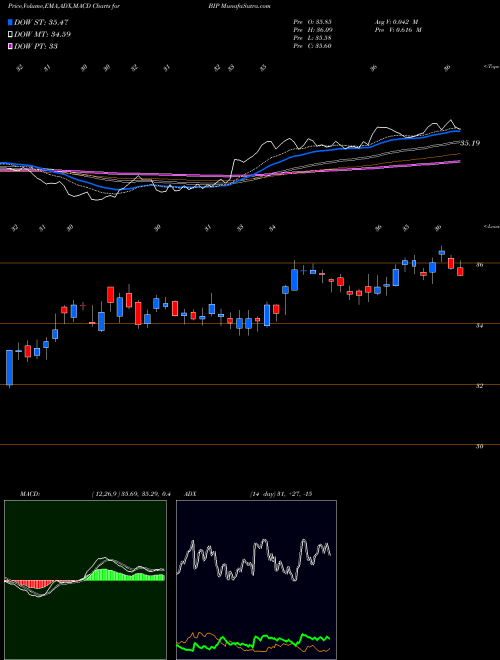Click the 'Pre L: 35.38' low value
The width and height of the screenshot is (500, 660).
click(313, 38)
